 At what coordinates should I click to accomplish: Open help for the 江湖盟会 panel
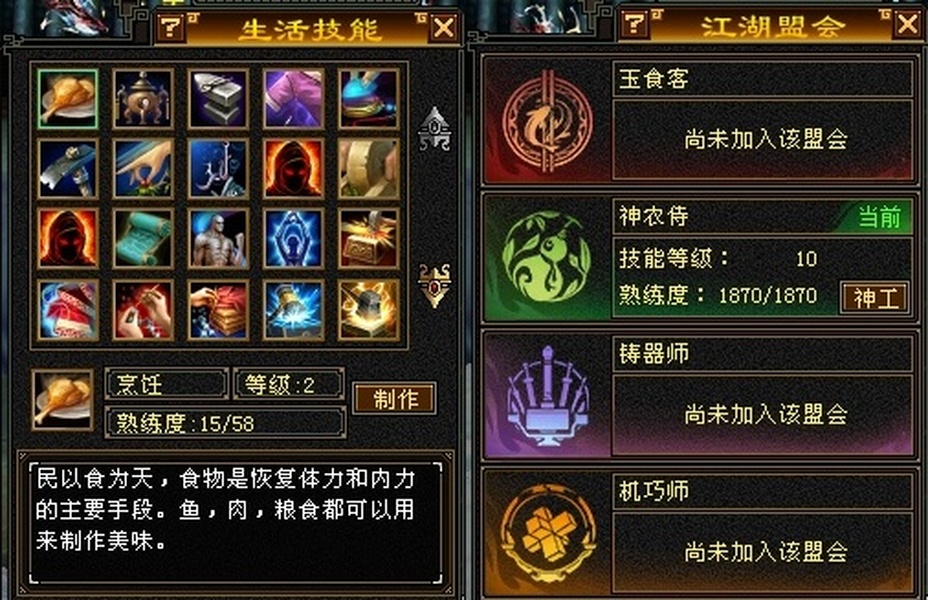(636, 24)
